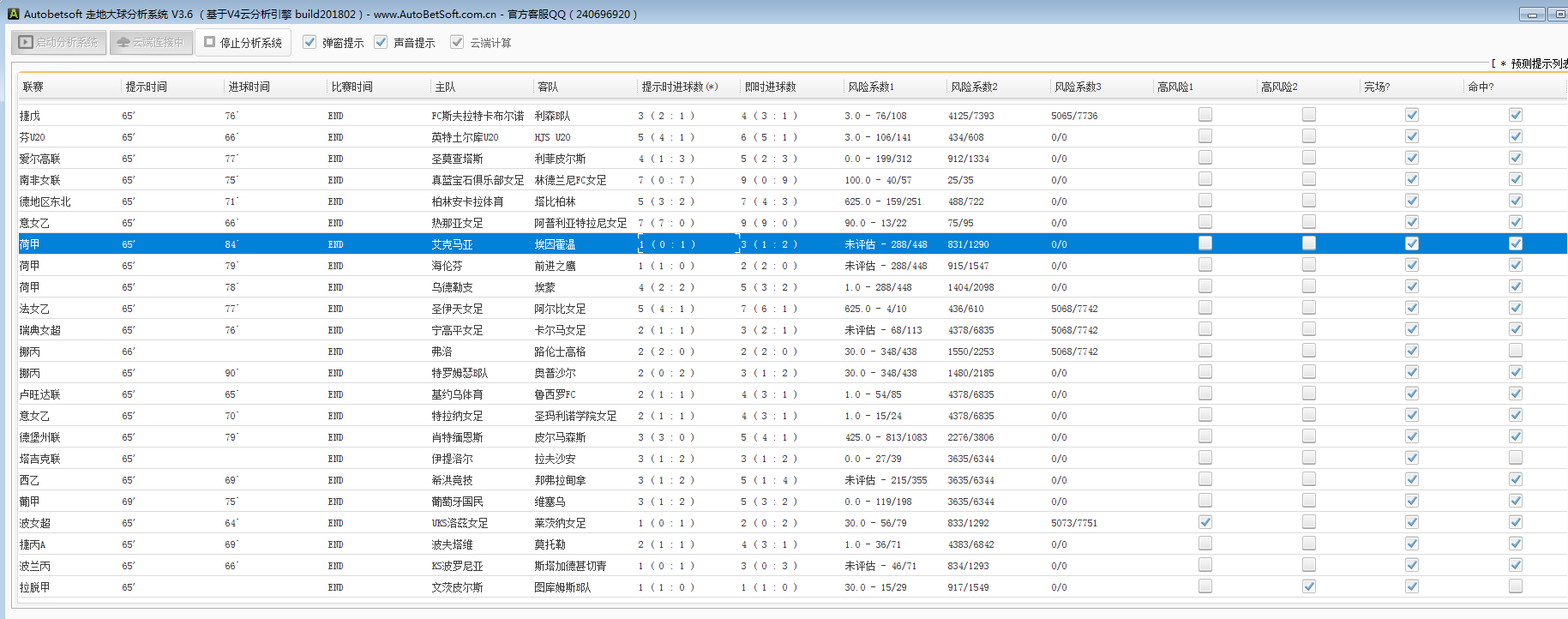Screen dimensions: 1568x619
Task: Select the row with home team 乌德勒支
Action: [452, 287]
